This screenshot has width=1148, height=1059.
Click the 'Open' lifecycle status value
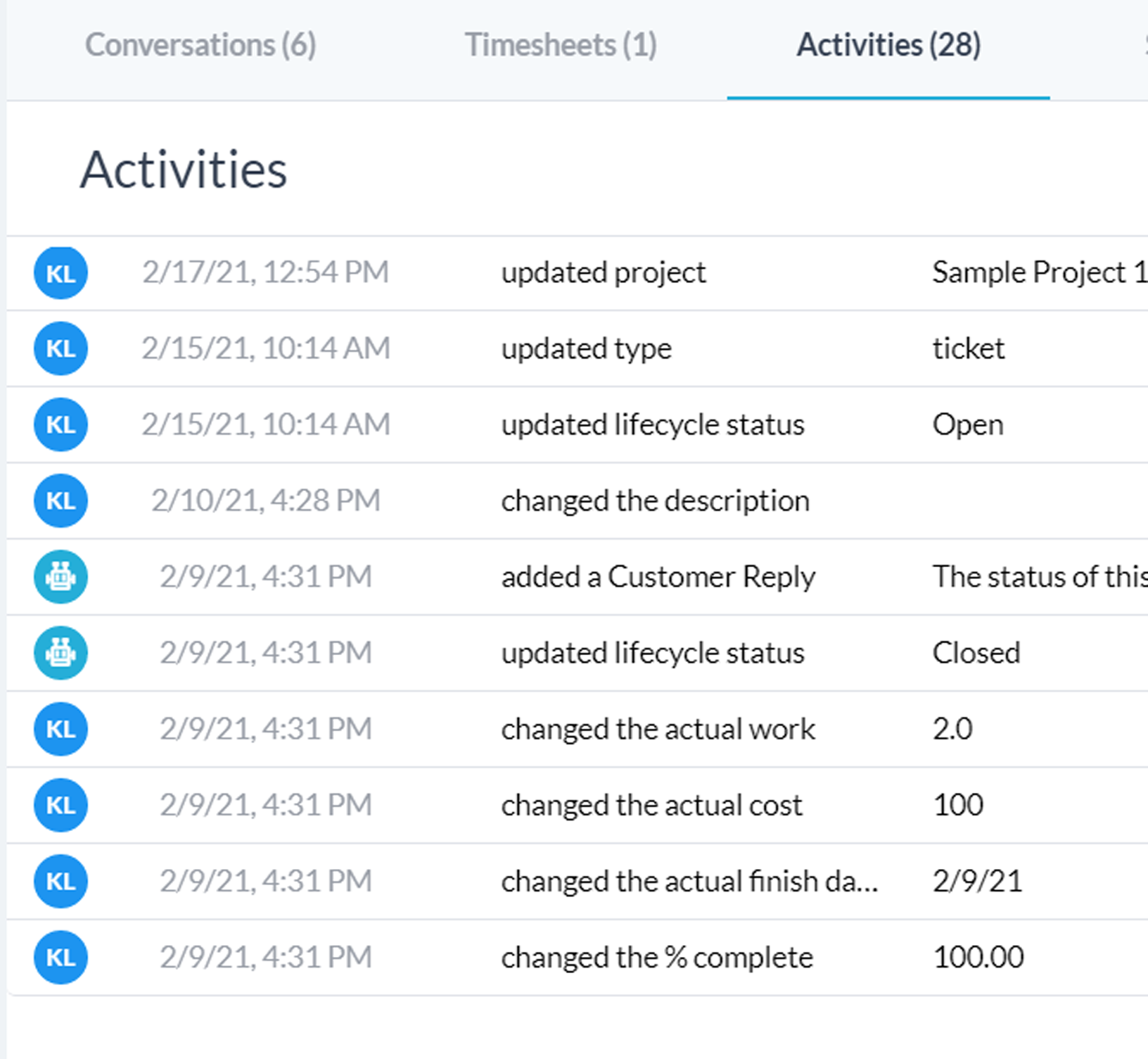pos(968,425)
